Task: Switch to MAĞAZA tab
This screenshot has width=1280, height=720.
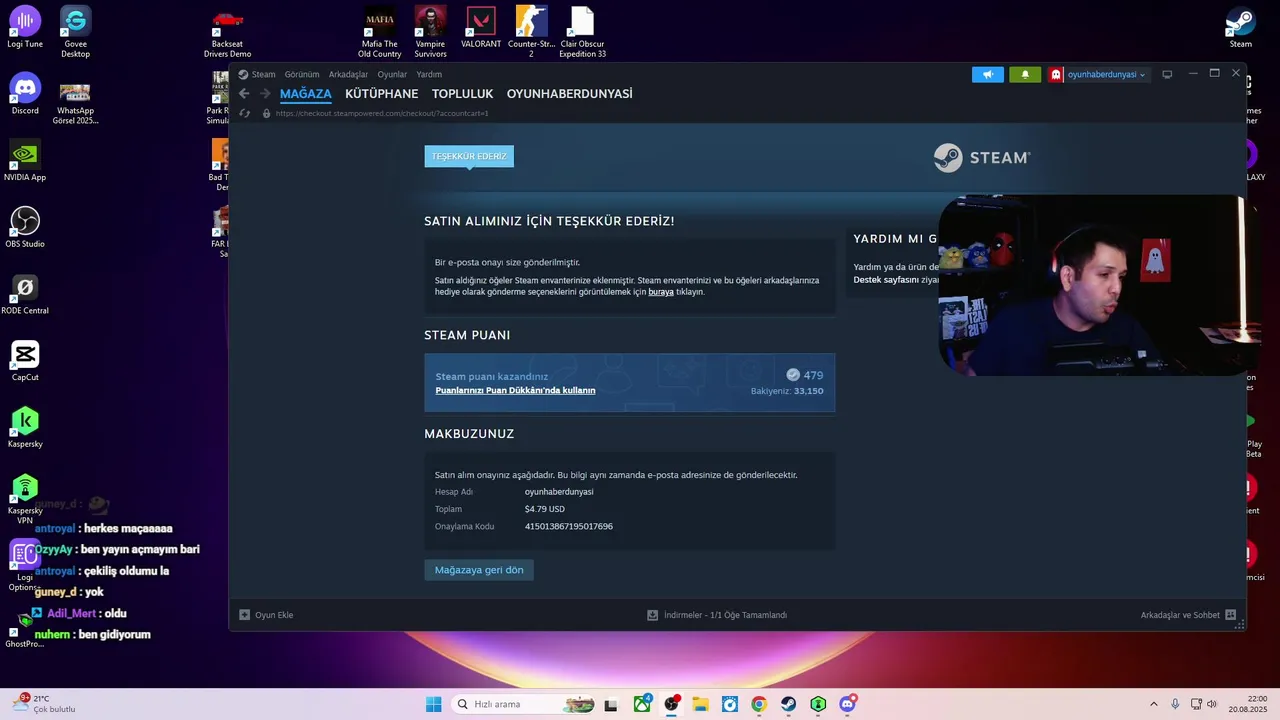Action: (x=306, y=94)
